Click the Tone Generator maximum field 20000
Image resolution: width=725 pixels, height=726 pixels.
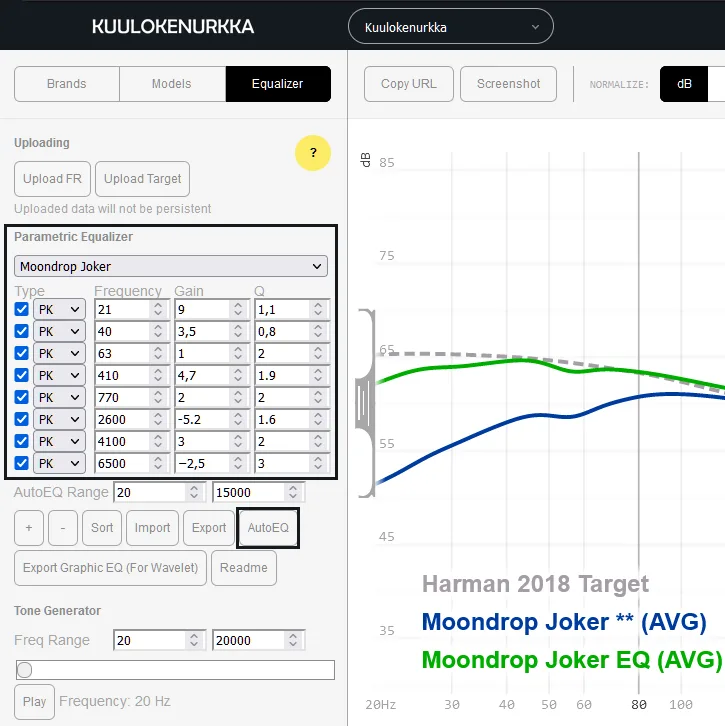pos(258,640)
